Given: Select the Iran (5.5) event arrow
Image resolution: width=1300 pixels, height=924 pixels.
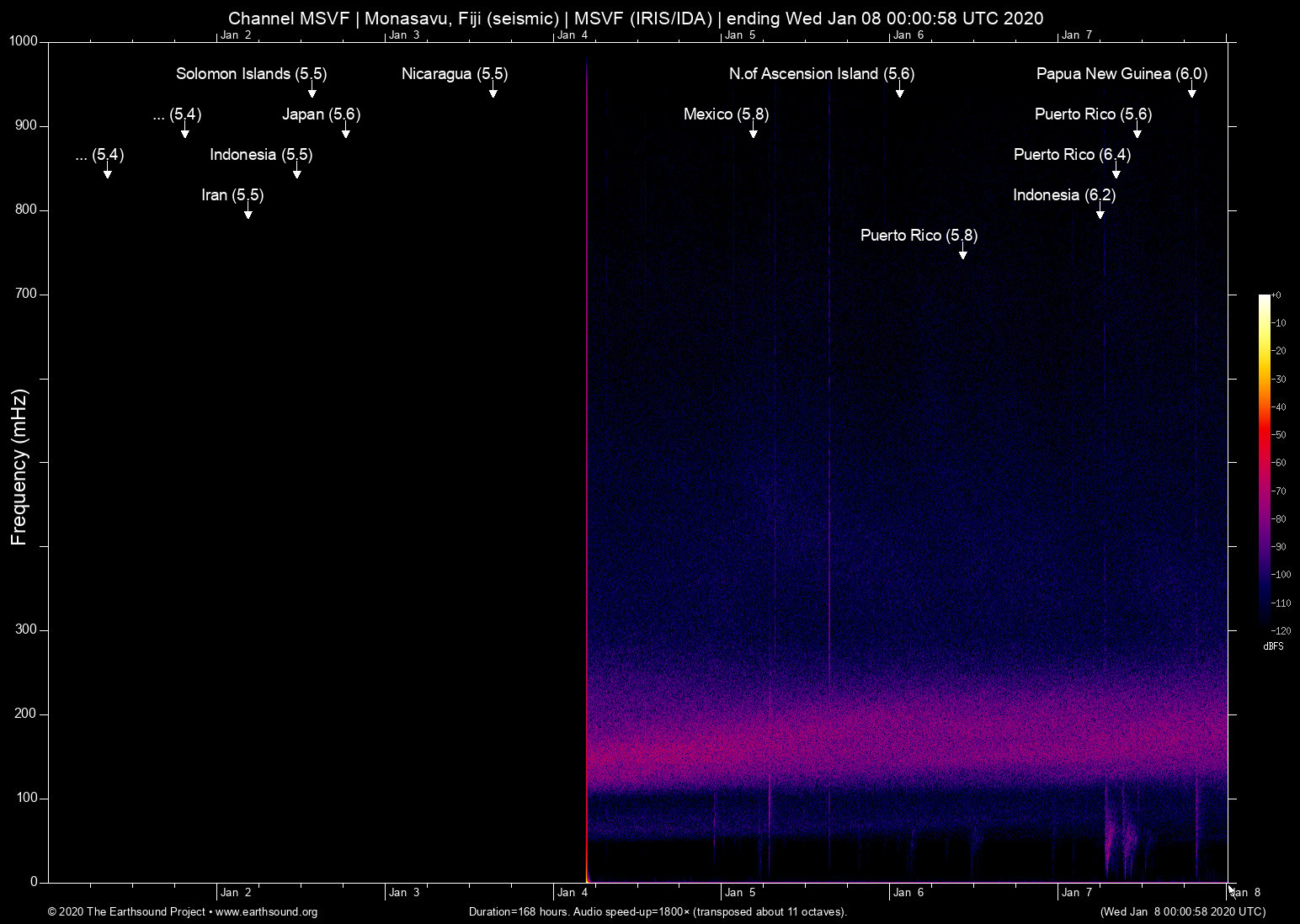Looking at the screenshot, I should [248, 215].
